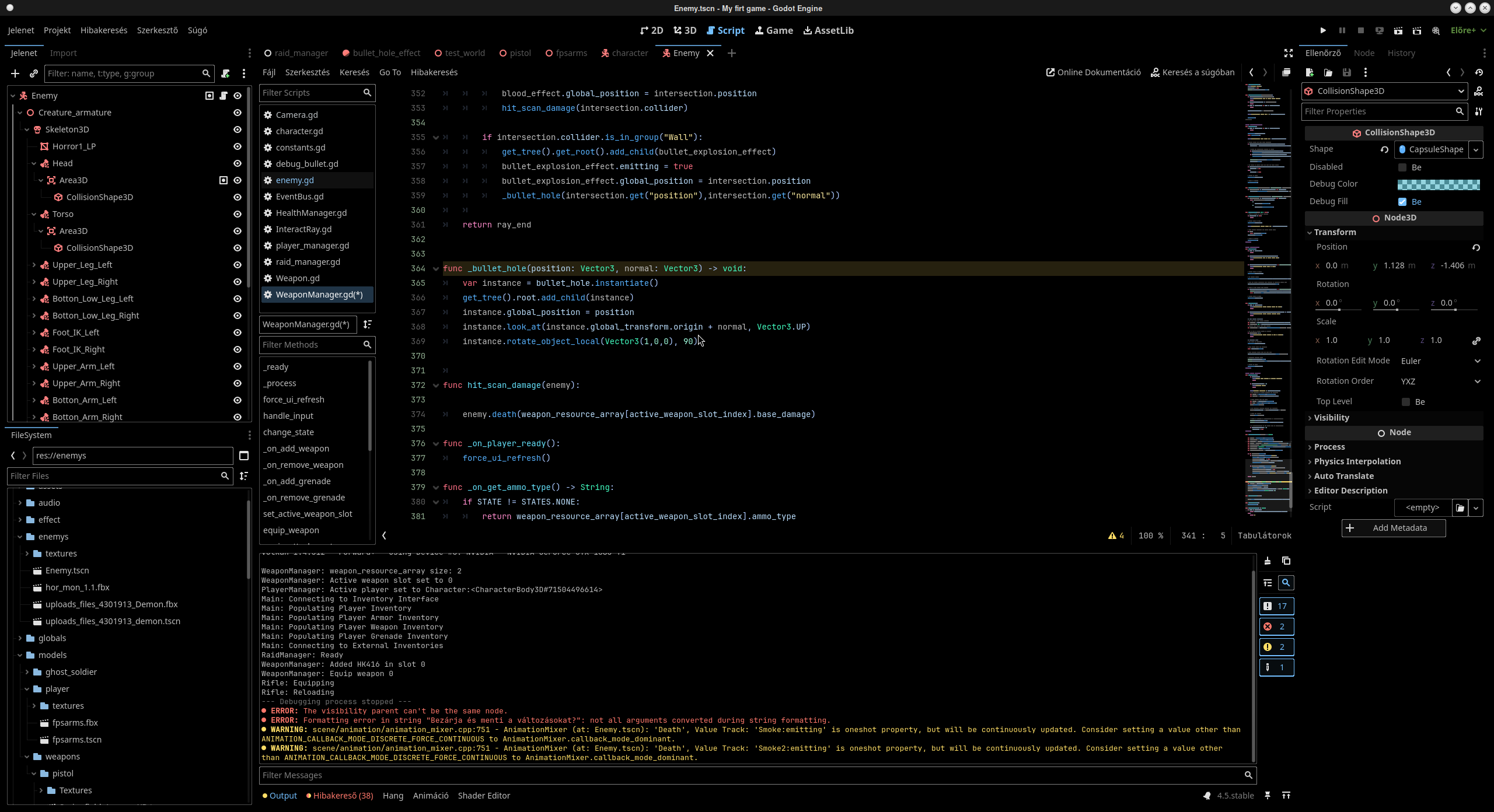Expand the Visibility property section

point(1331,418)
